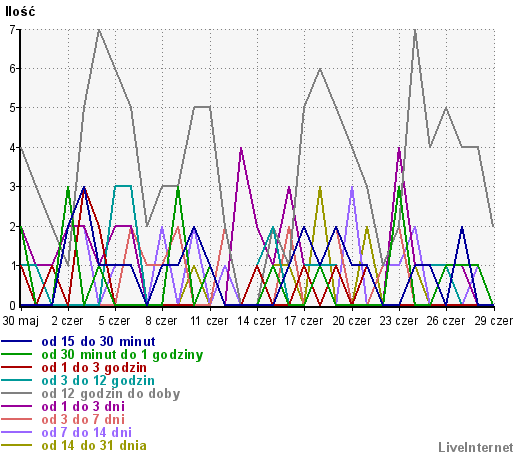The image size is (520, 457).
Task: Select the 'od 1 do 3 godzin' legend entry
Action: (x=94, y=368)
